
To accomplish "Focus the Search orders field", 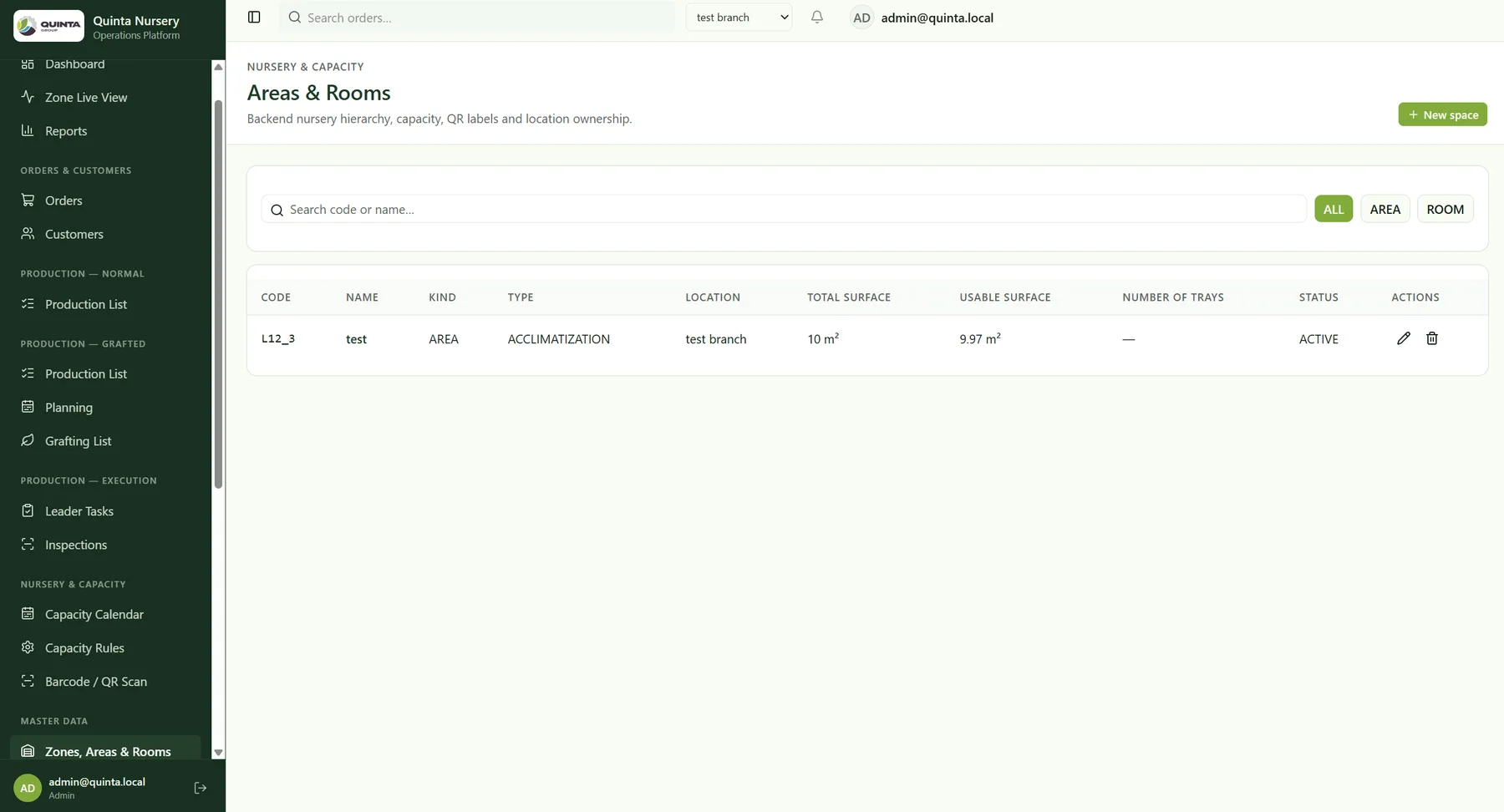I will (477, 18).
